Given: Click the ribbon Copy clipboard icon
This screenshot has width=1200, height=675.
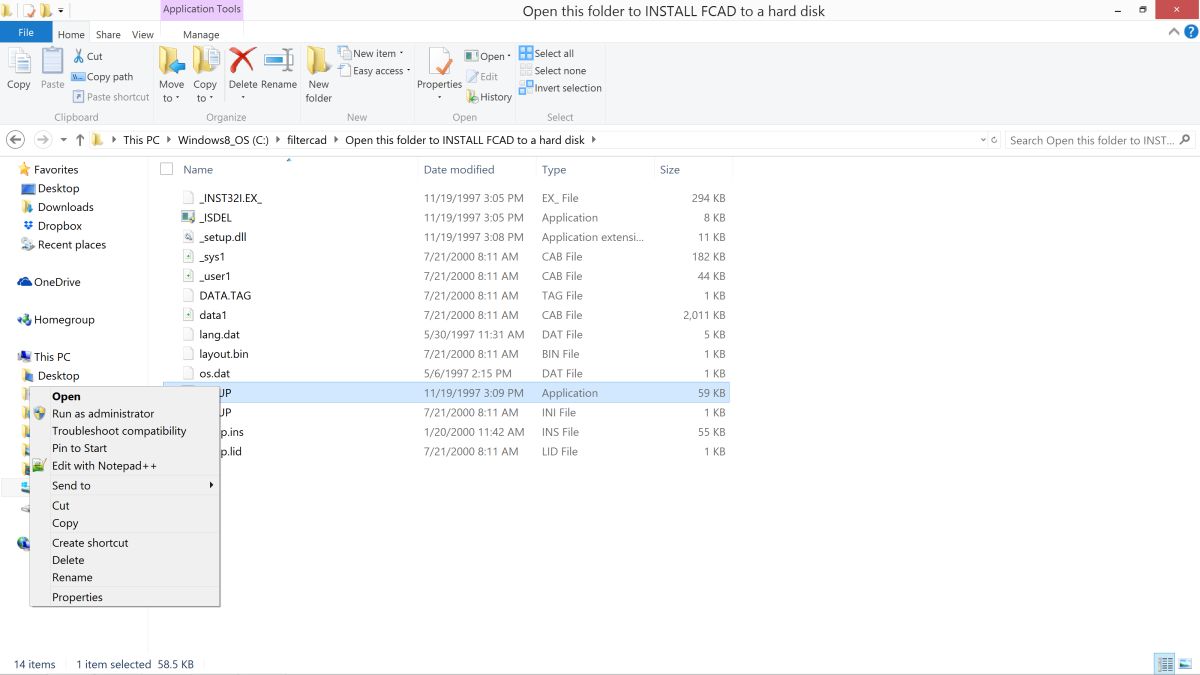Looking at the screenshot, I should coord(19,62).
